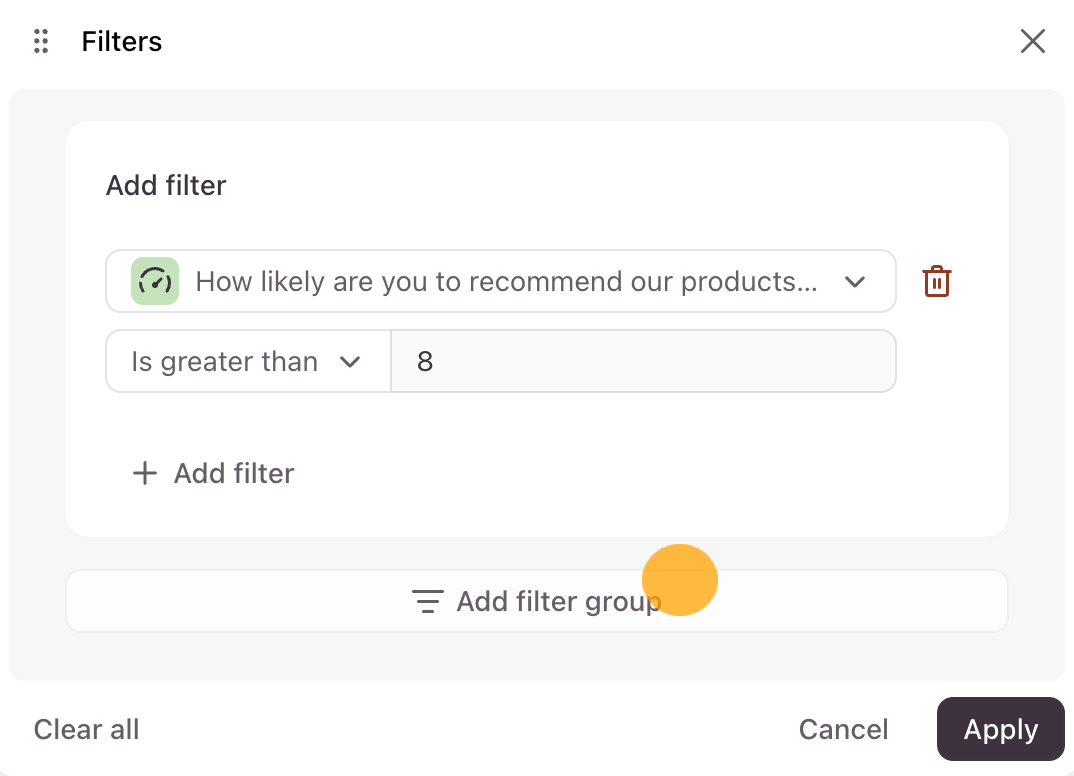Click the plus icon next to Add filter
The width and height of the screenshot is (1074, 776).
tap(145, 473)
